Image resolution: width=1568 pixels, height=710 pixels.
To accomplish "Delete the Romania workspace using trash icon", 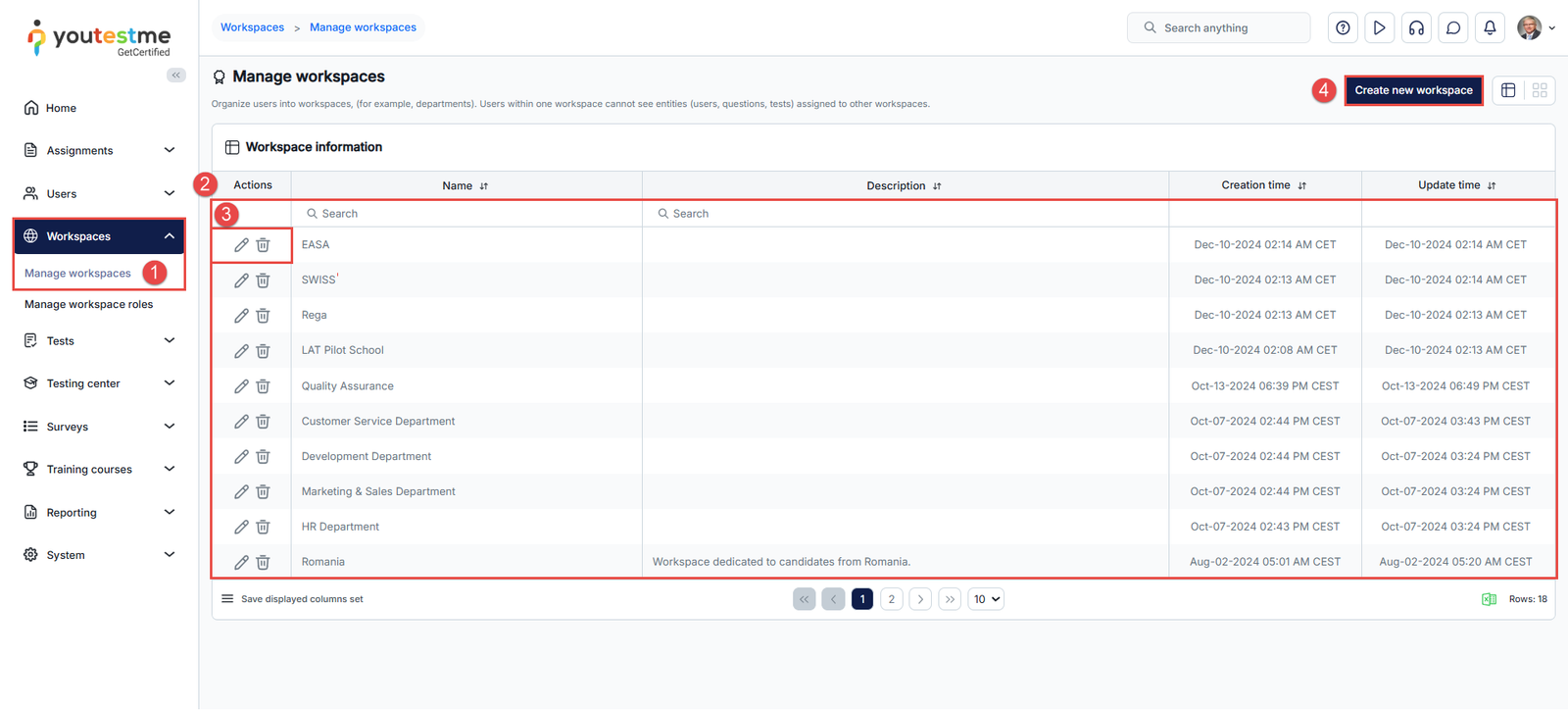I will coord(263,563).
